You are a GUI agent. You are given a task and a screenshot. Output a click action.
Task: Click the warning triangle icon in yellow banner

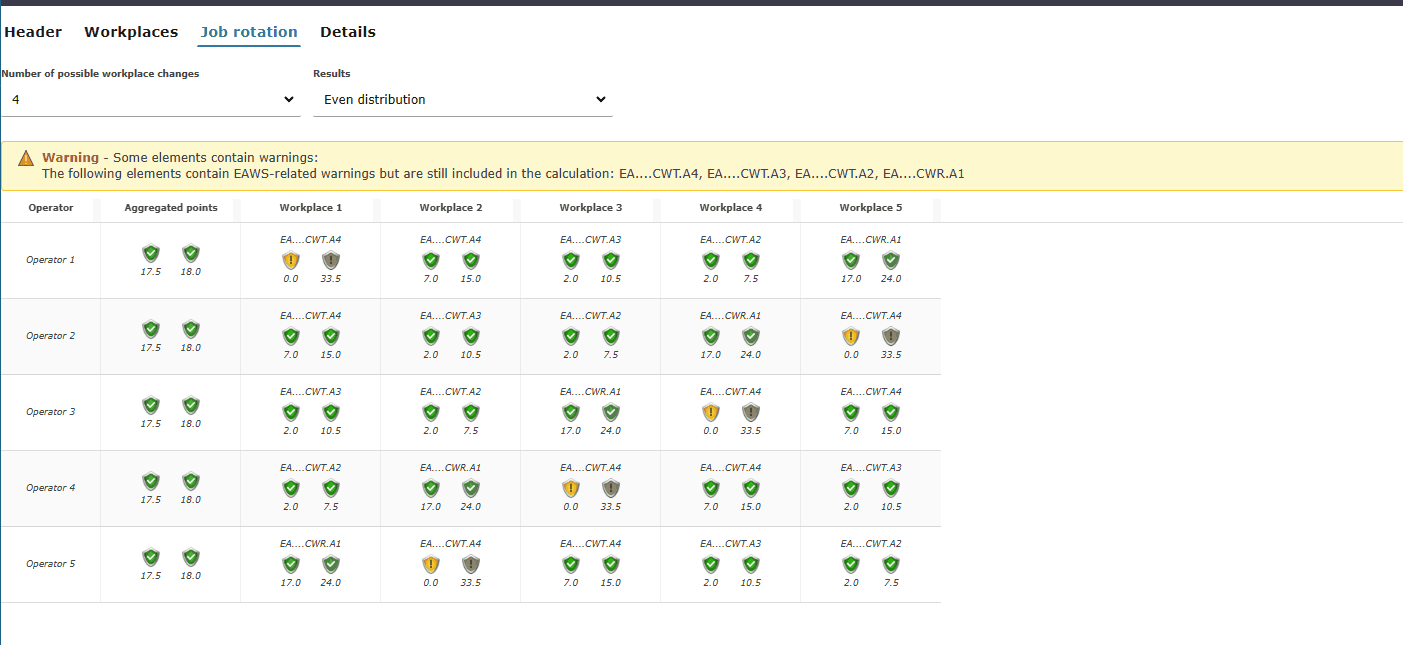pos(26,158)
